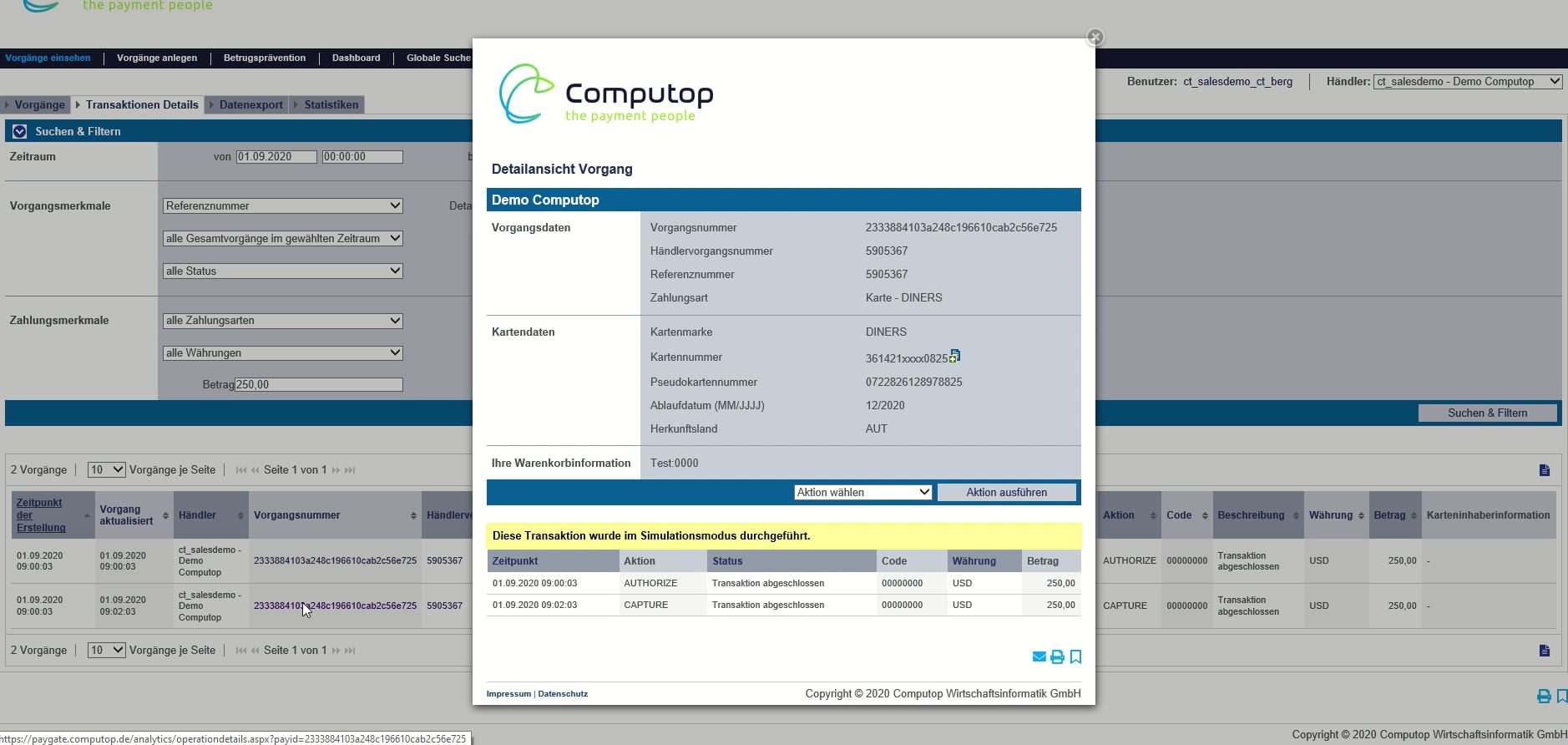Image resolution: width=1568 pixels, height=745 pixels.
Task: Sort by Betrag column arrows in background table
Action: [1414, 515]
